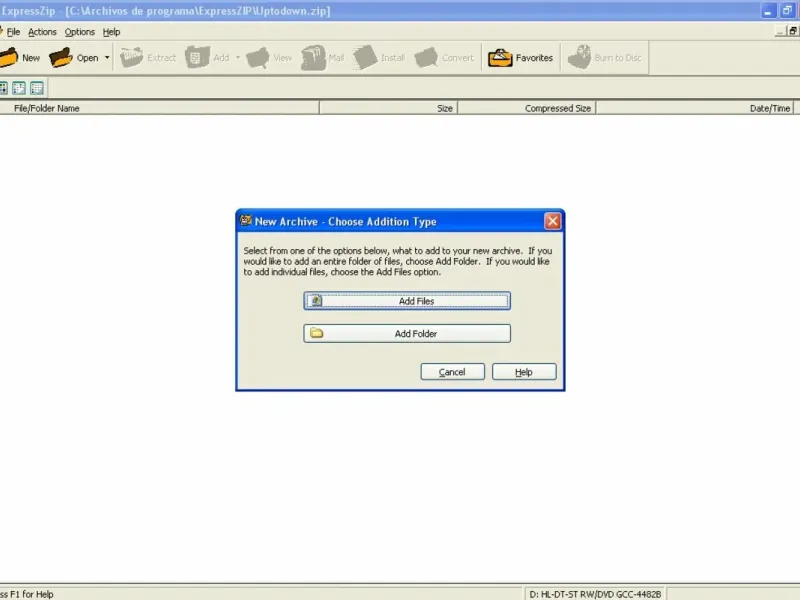The width and height of the screenshot is (800, 600).
Task: Open Favorites from the toolbar
Action: coord(520,58)
